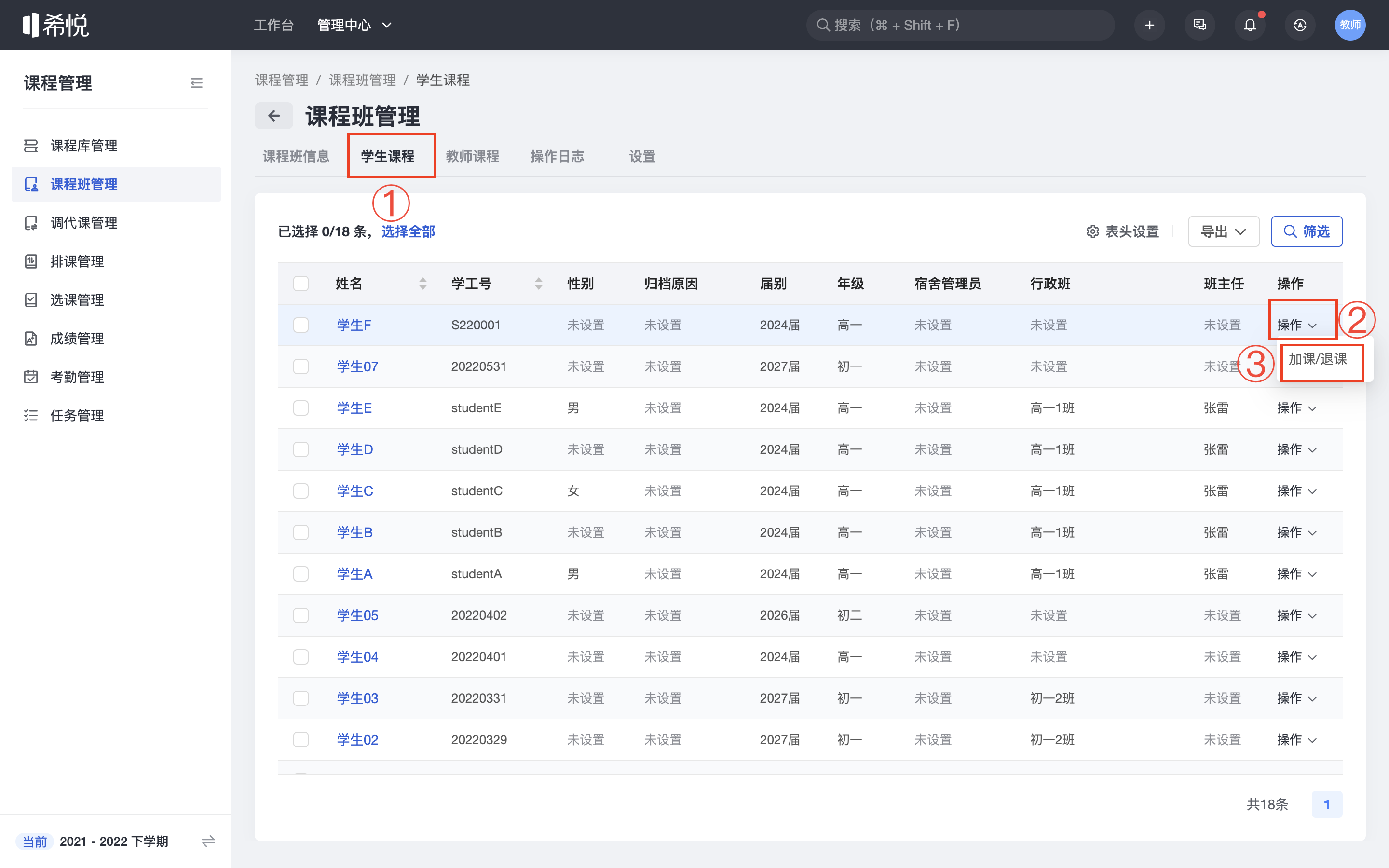
Task: Click the 选择全部 link
Action: click(408, 231)
